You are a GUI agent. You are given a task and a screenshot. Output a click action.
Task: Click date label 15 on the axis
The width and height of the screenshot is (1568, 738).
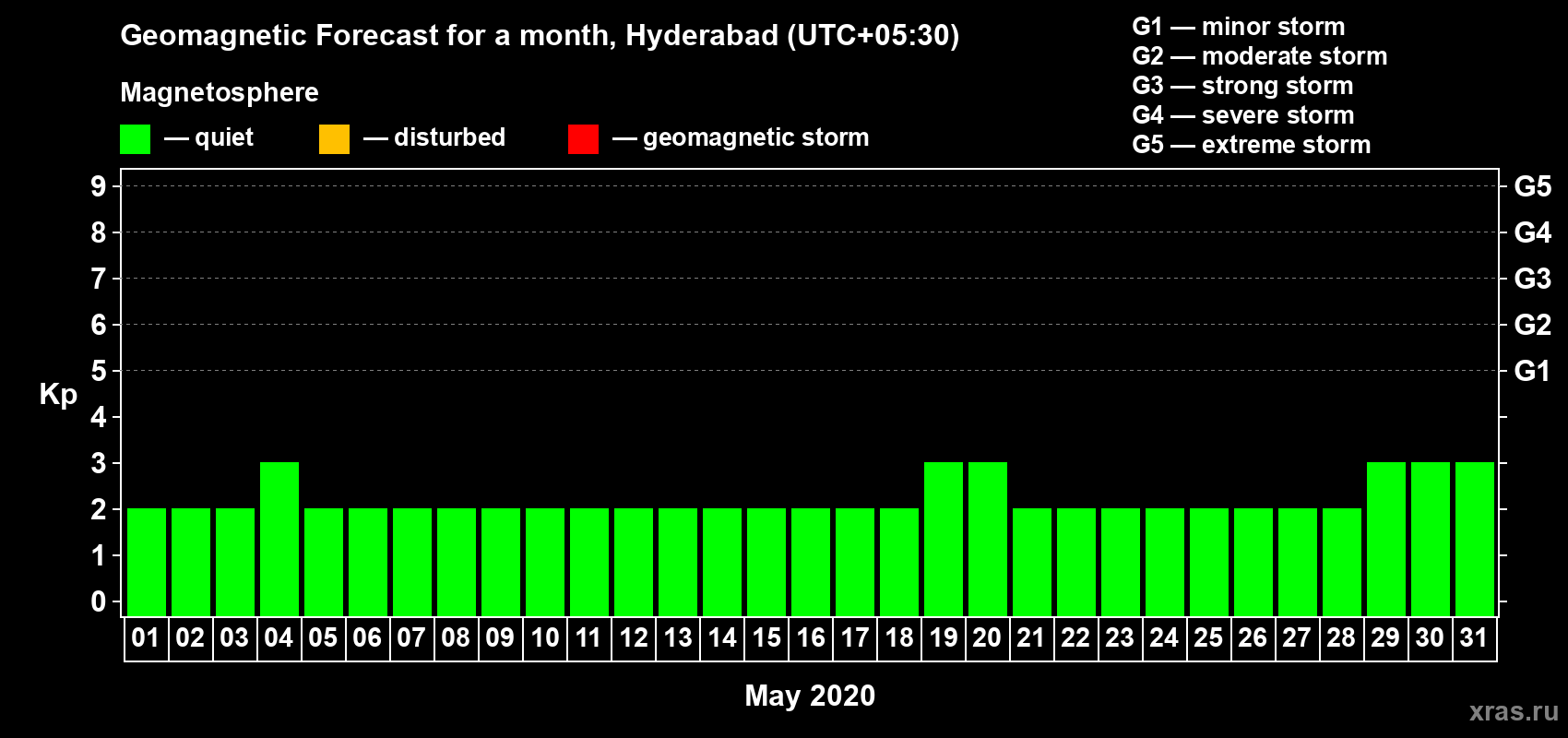pos(766,637)
